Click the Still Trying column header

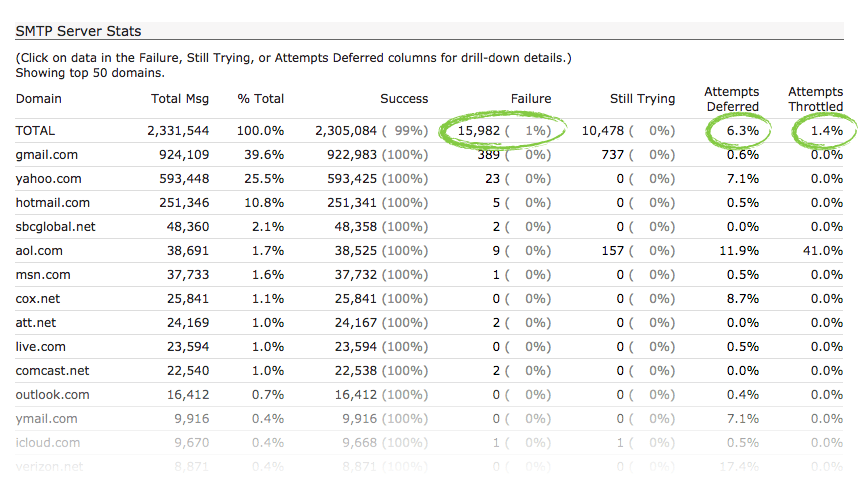click(642, 99)
